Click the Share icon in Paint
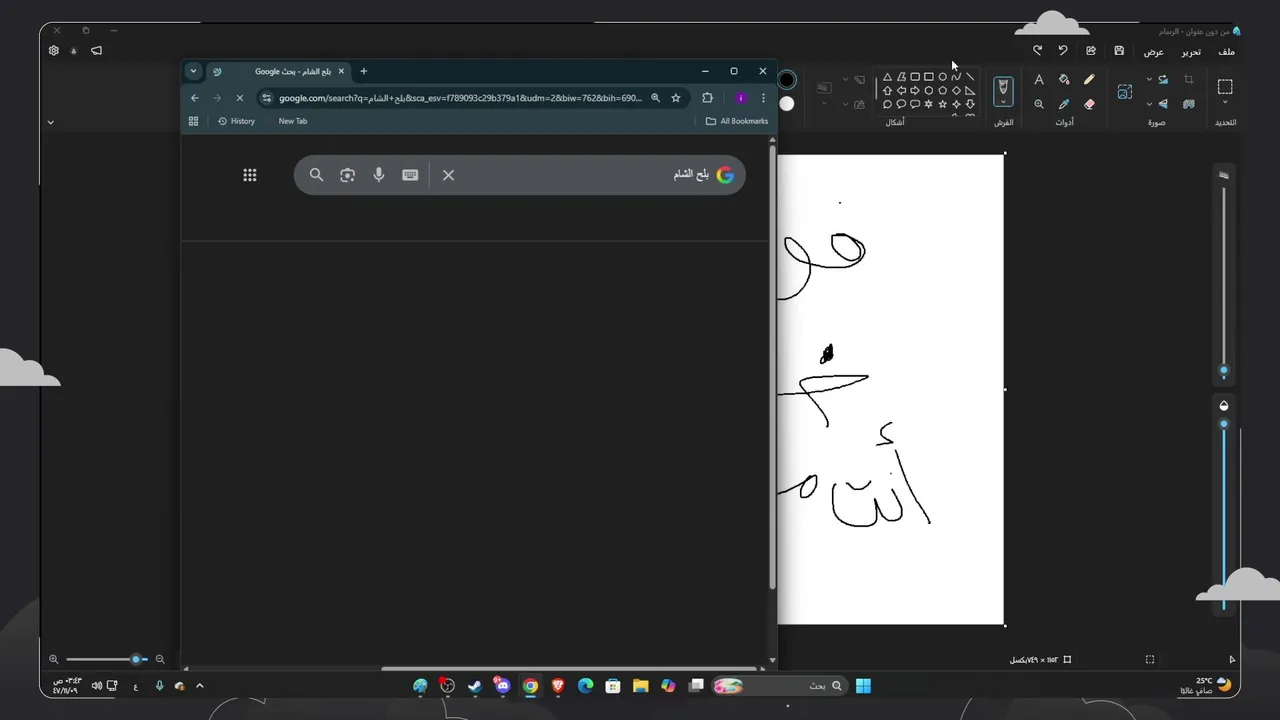Viewport: 1280px width, 720px height. coord(1091,51)
